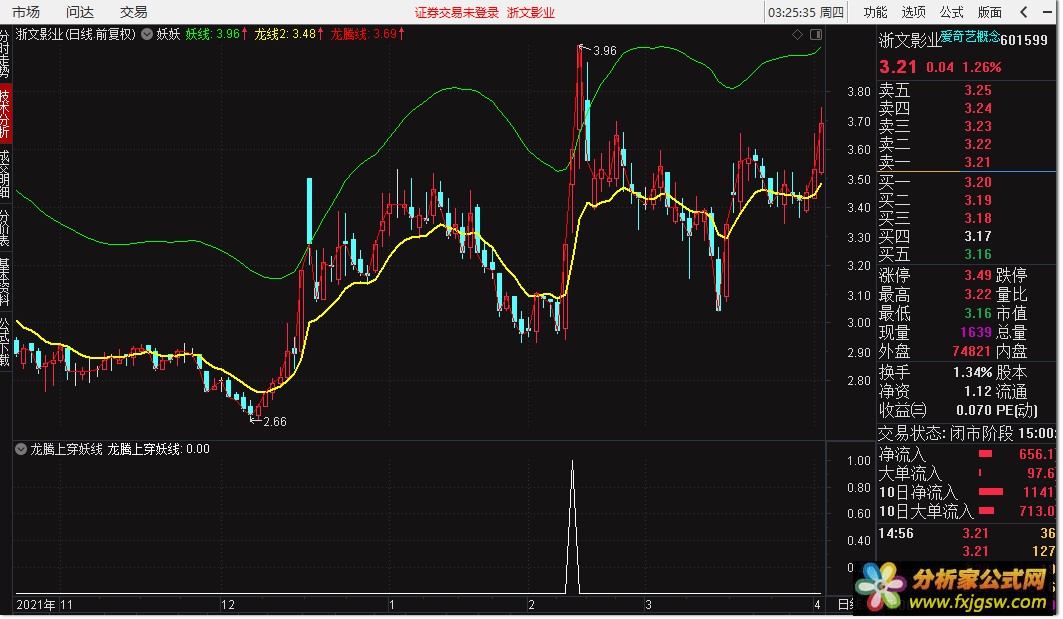The height and width of the screenshot is (619, 1063).
Task: Open the 问达 menu
Action: (x=80, y=12)
